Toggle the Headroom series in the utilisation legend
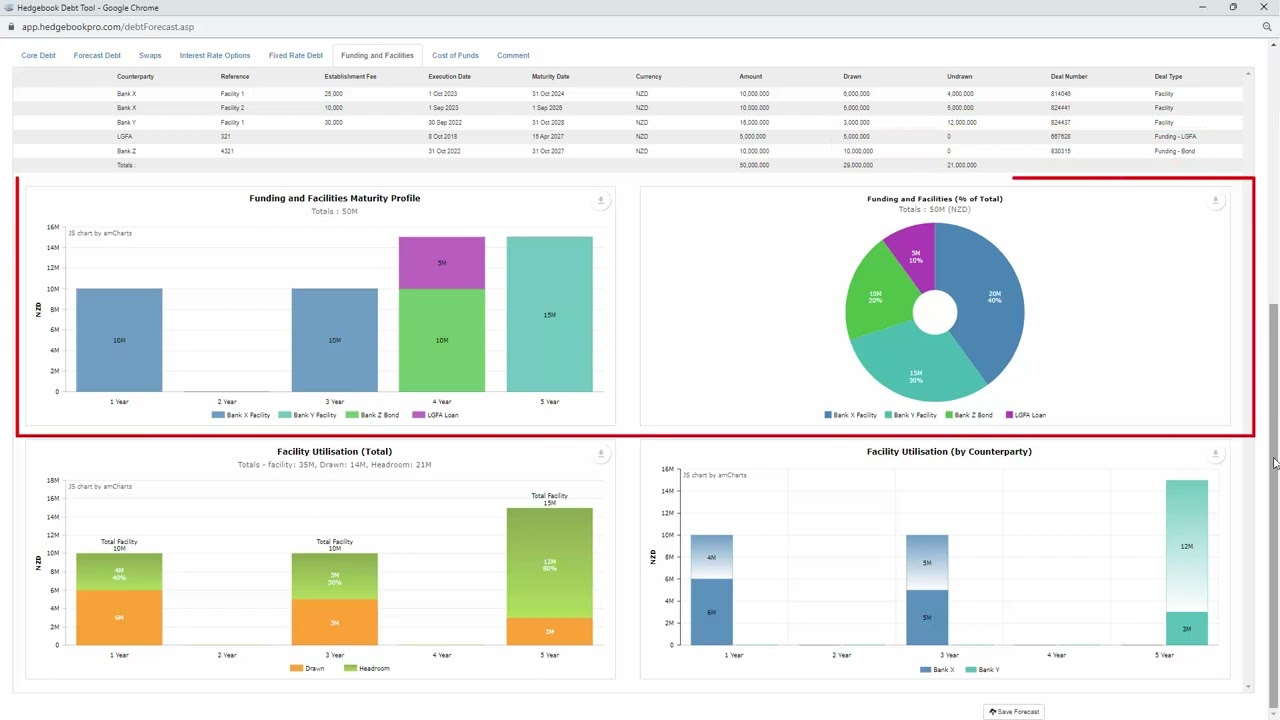The image size is (1280, 720). point(367,668)
